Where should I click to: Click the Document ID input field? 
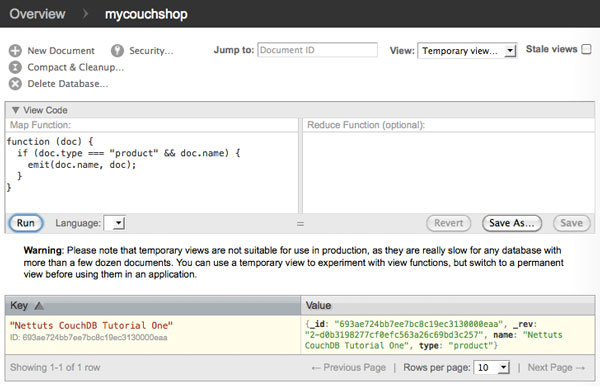click(317, 50)
